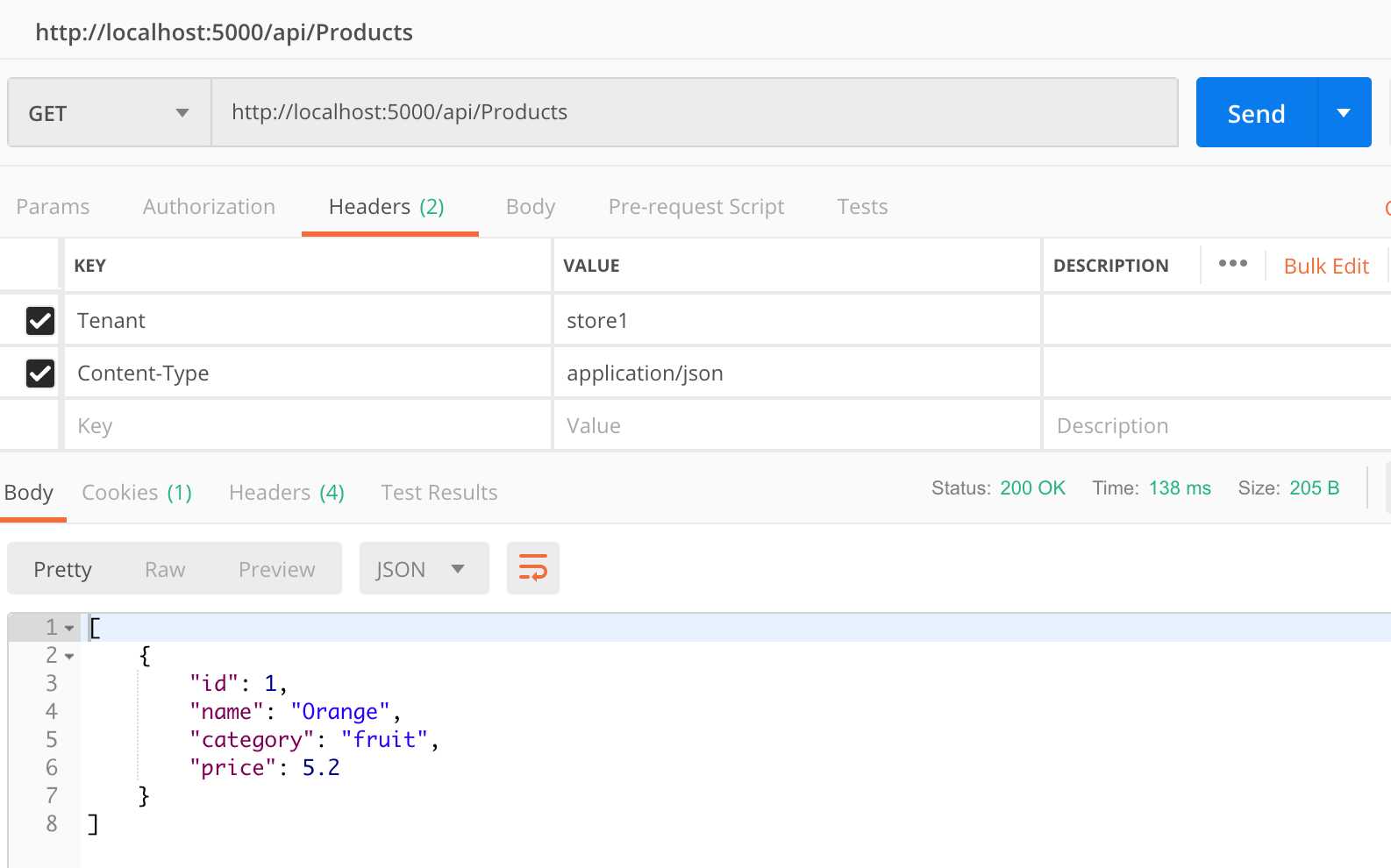Click the KEY column header
This screenshot has width=1391, height=868.
pyautogui.click(x=89, y=266)
